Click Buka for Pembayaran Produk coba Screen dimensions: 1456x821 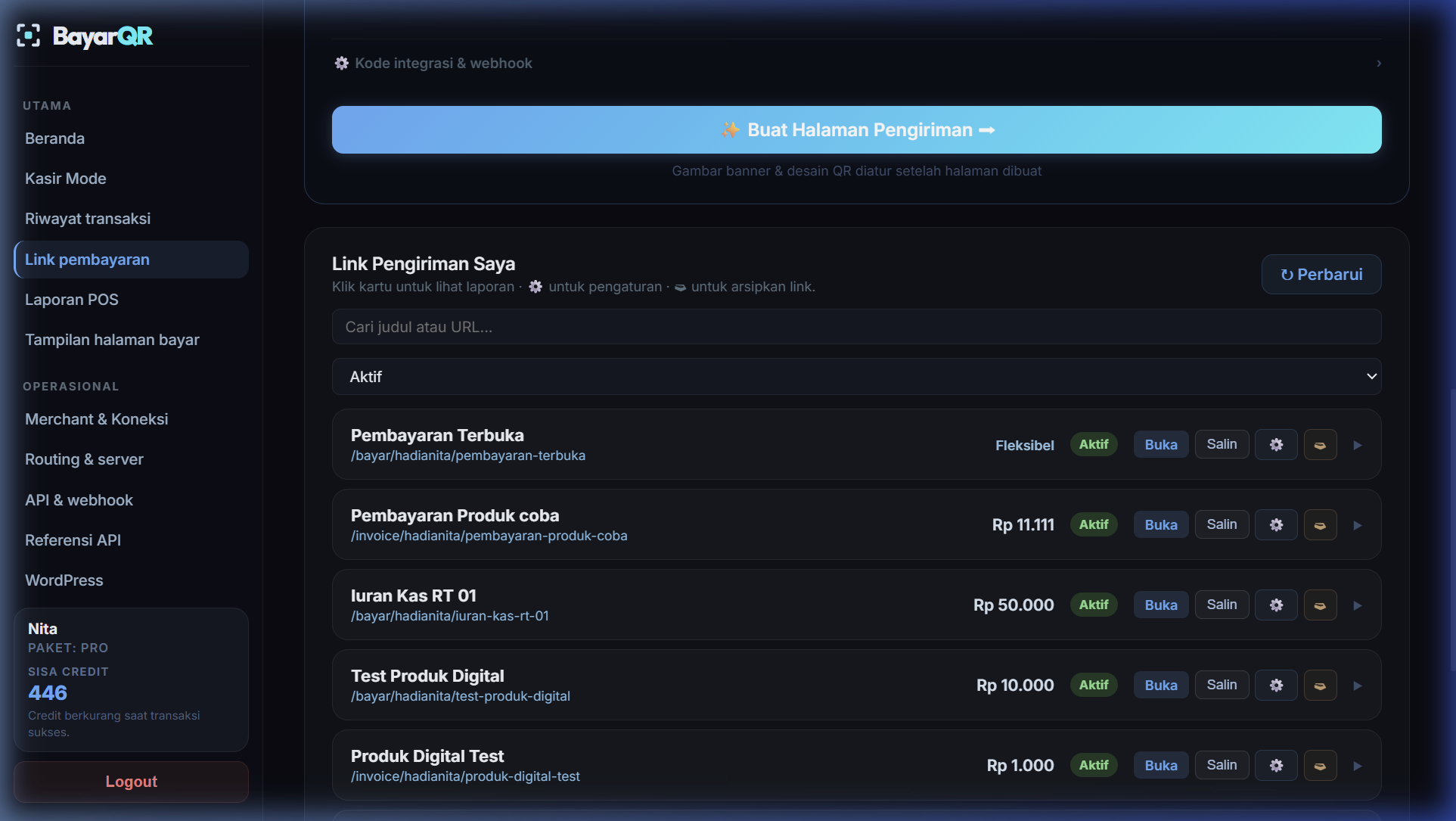pyautogui.click(x=1160, y=525)
